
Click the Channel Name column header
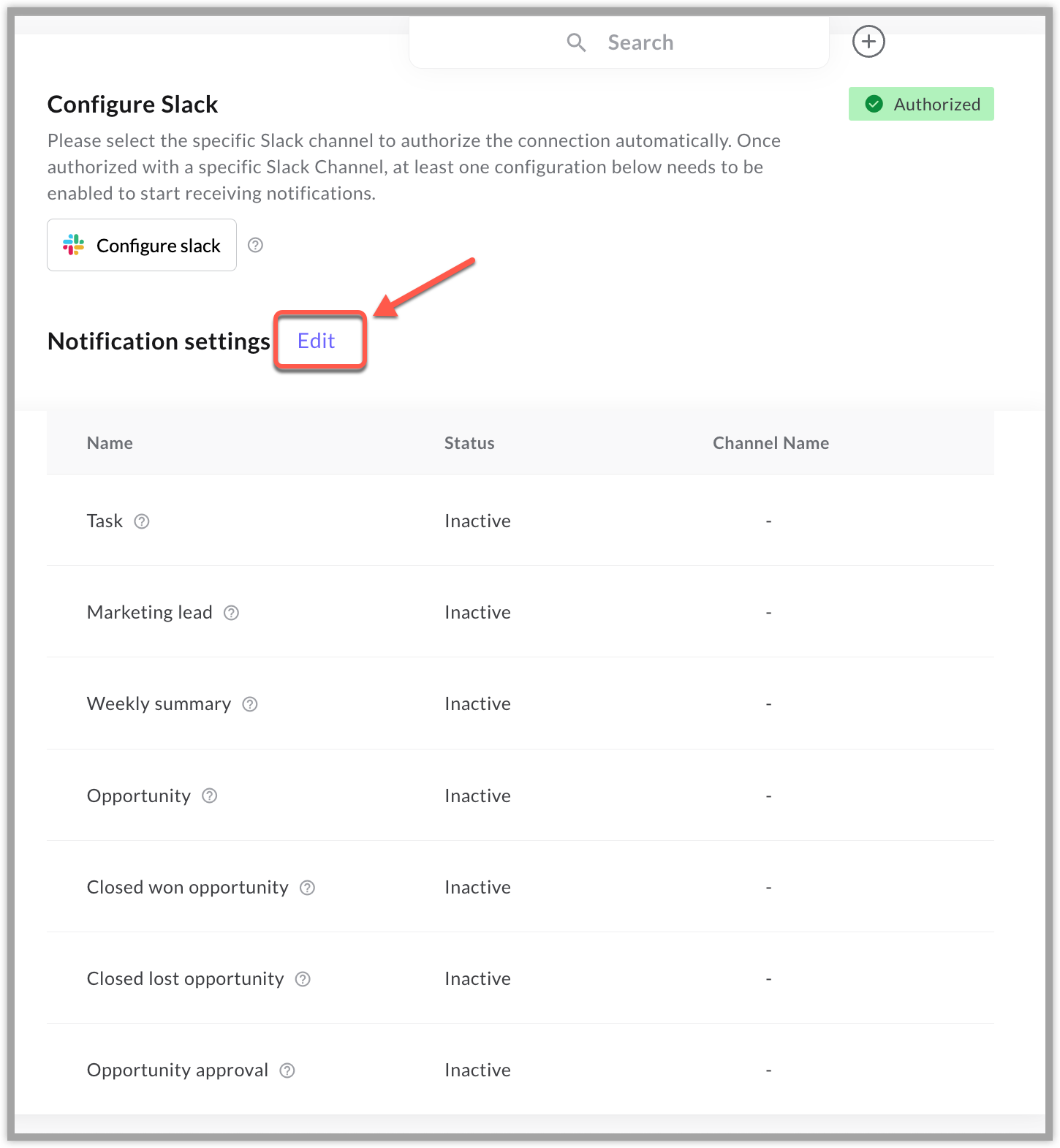click(771, 443)
